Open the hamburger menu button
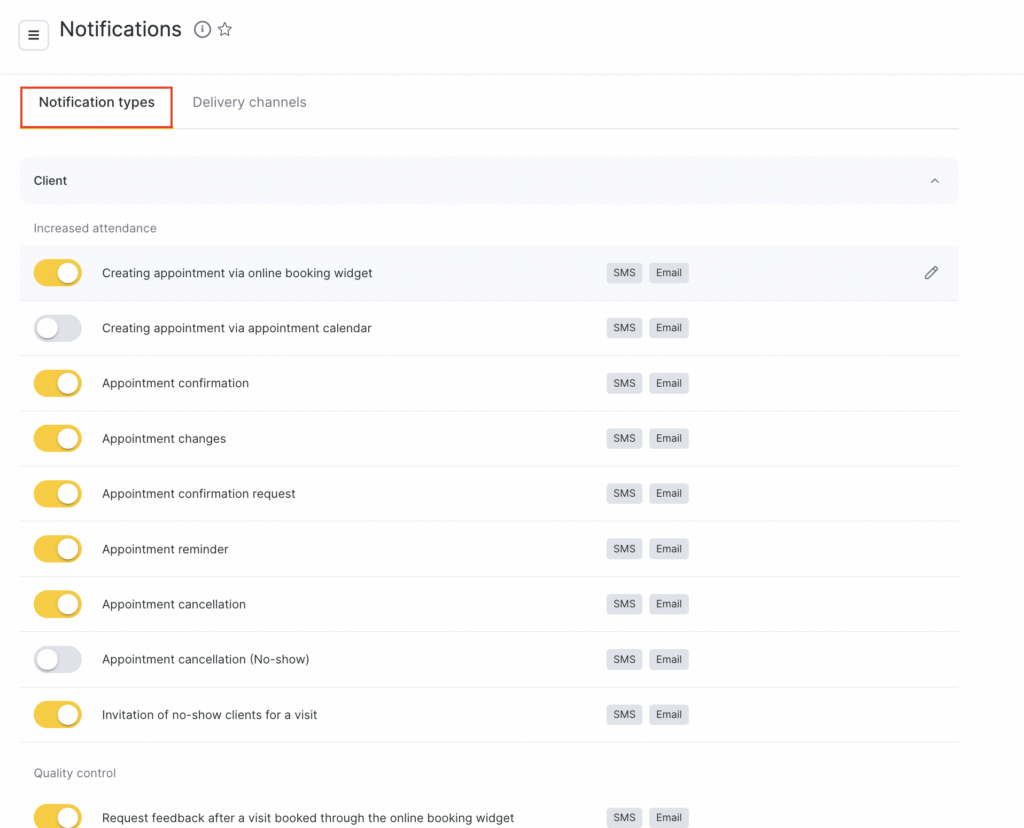The height and width of the screenshot is (828, 1024). tap(33, 35)
